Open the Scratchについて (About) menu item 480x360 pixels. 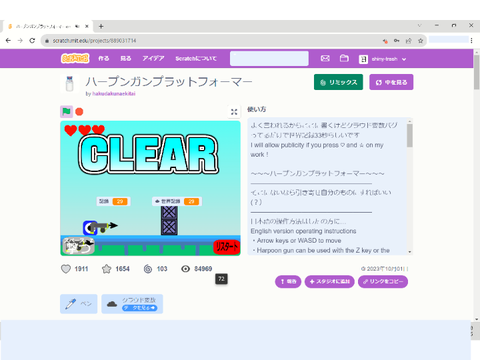pos(196,59)
